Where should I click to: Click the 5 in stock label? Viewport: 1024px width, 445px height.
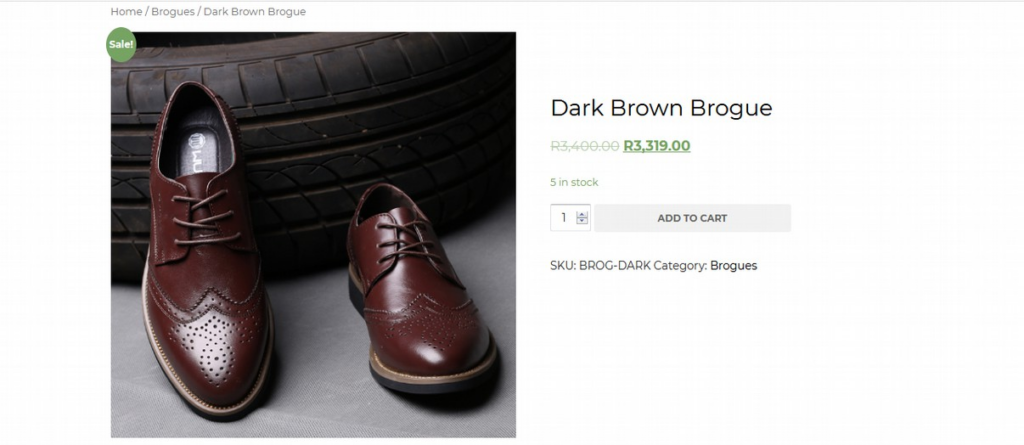574,182
